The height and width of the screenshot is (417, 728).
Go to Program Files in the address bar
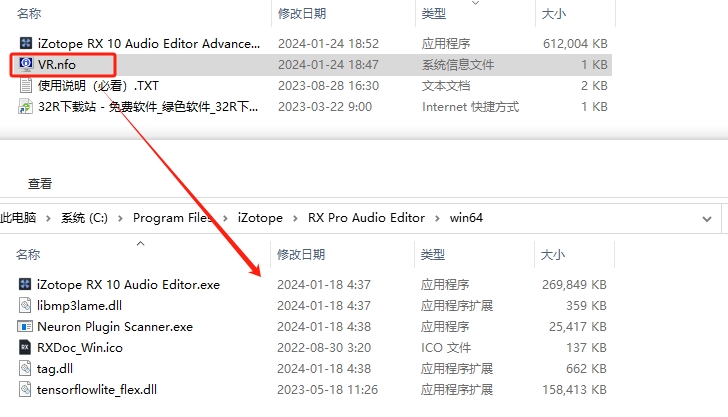coord(172,218)
